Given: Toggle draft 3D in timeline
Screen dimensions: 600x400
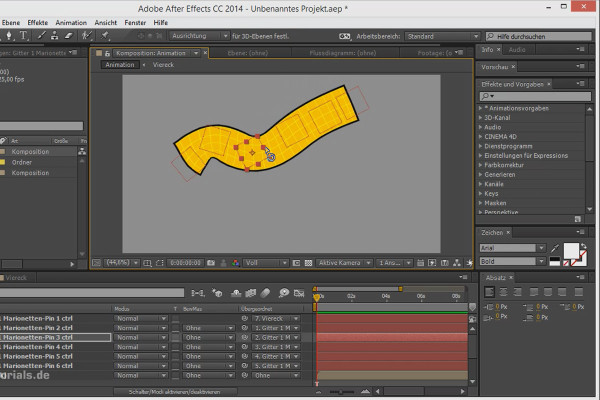Looking at the screenshot, I should pyautogui.click(x=218, y=293).
